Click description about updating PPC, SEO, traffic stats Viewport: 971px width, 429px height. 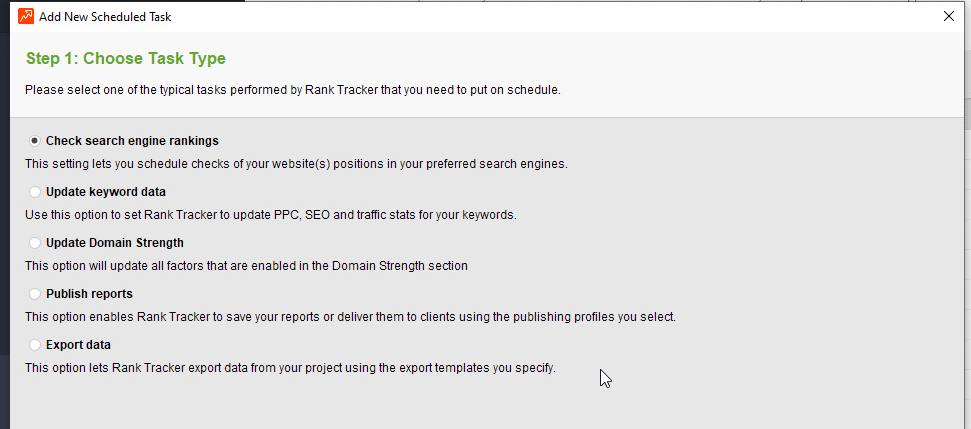[270, 215]
